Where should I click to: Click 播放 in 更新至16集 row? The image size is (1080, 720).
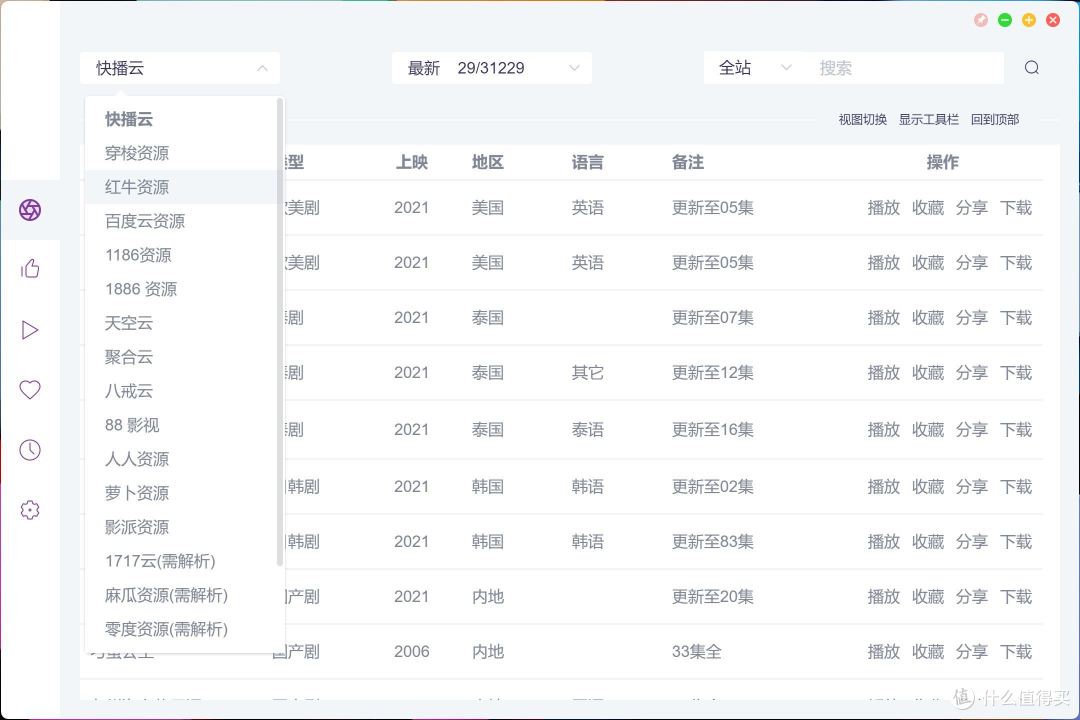tap(884, 430)
